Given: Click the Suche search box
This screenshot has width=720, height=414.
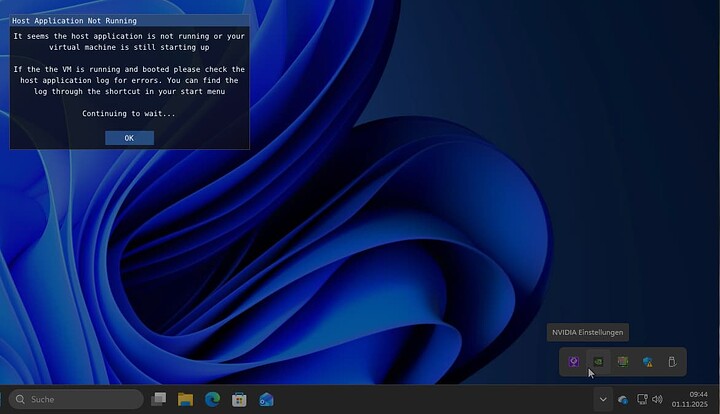Looking at the screenshot, I should coord(78,399).
